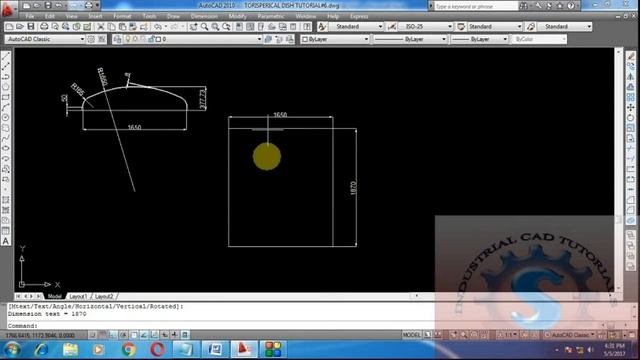Open the 1:1 annotation scale dropdown
Screen dimensions: 640x360
(x=507, y=335)
